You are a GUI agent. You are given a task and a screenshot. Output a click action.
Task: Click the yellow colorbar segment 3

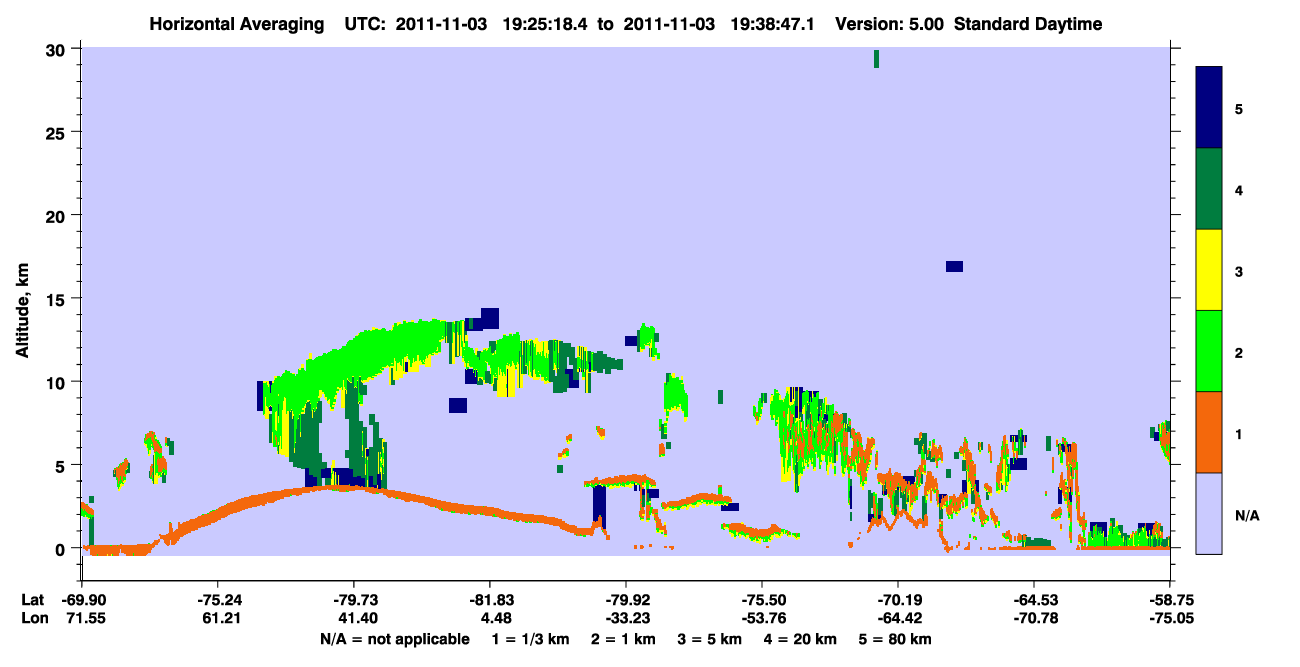pyautogui.click(x=1209, y=270)
